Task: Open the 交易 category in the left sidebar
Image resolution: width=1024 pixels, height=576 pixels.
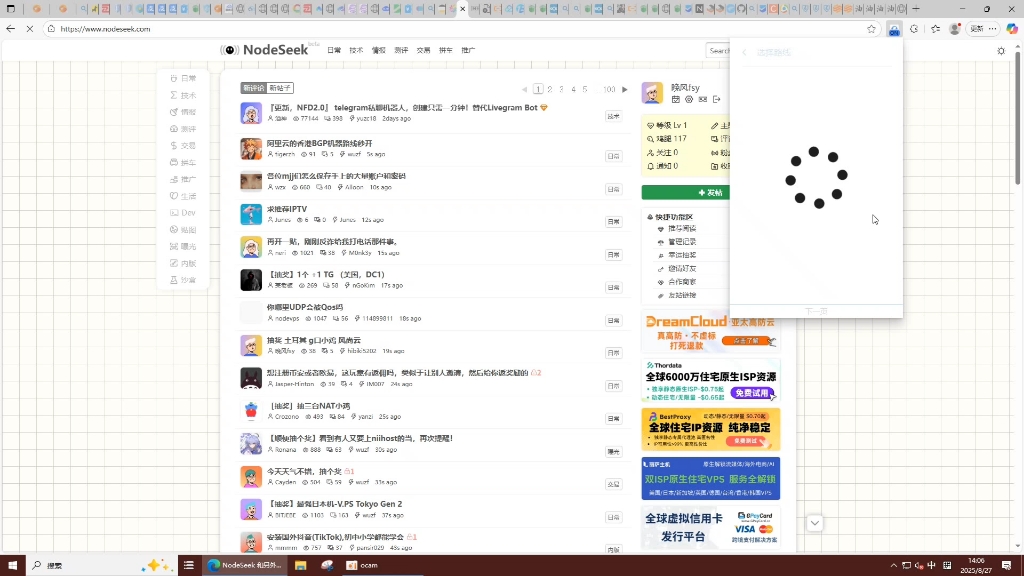Action: tap(184, 146)
